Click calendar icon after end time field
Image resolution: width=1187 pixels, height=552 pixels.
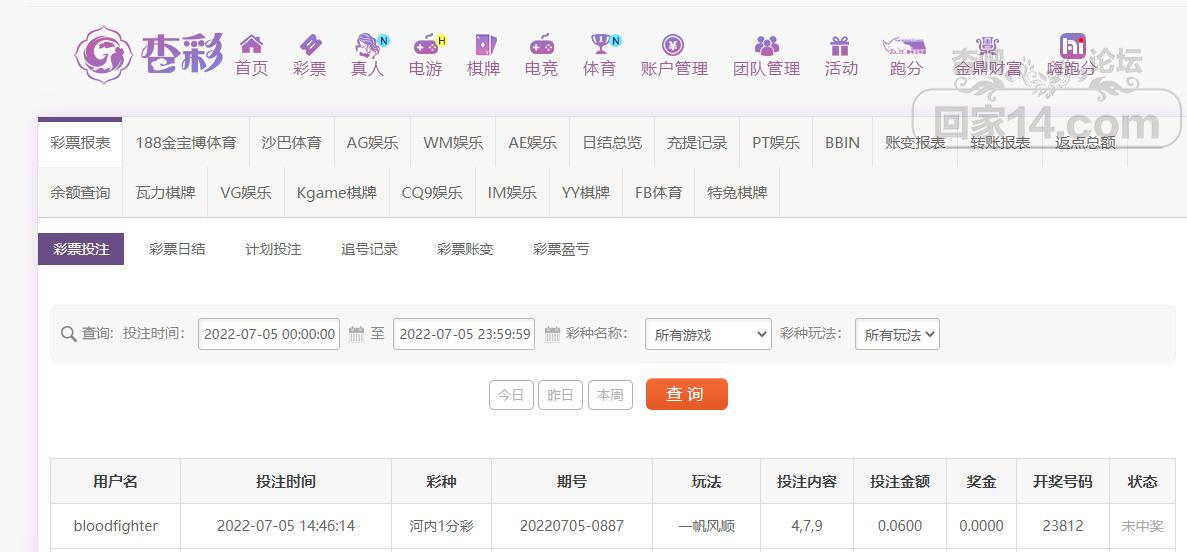pos(553,334)
